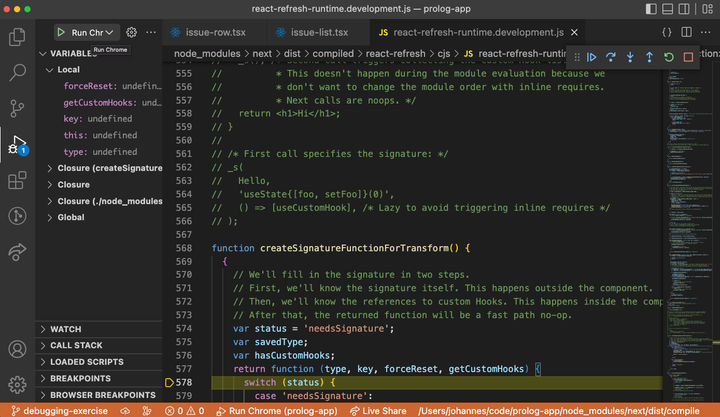The image size is (720, 417).
Task: Click the Step Over debug icon
Action: [611, 58]
